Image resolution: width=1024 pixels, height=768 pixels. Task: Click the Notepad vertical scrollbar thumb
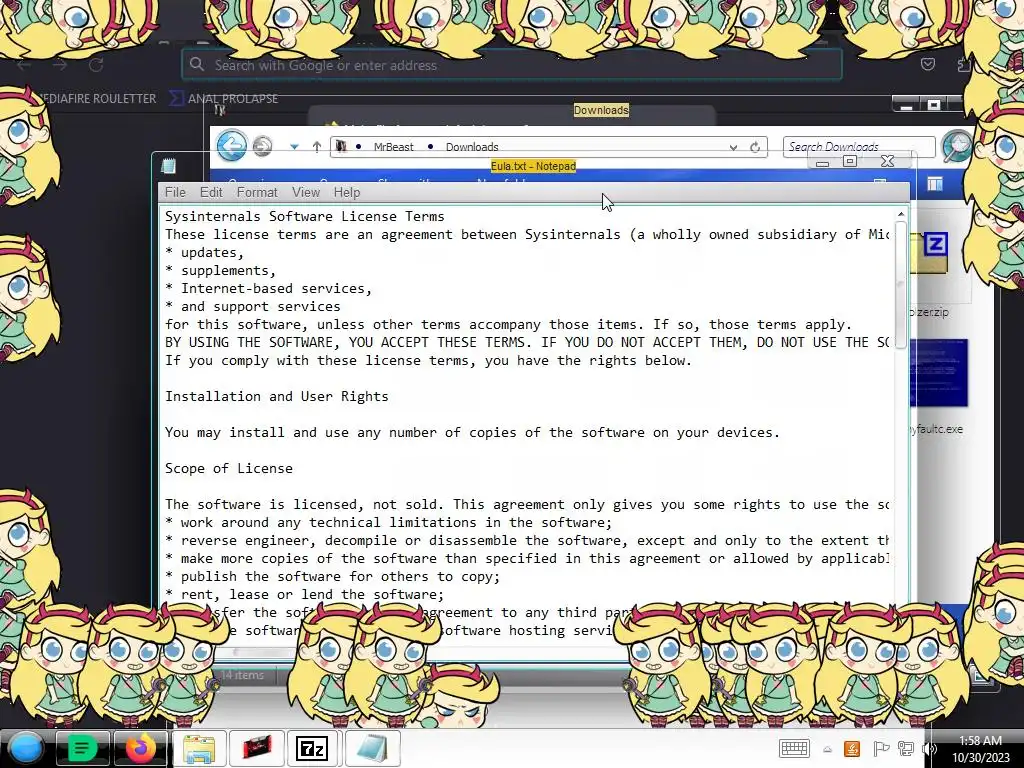click(x=901, y=285)
